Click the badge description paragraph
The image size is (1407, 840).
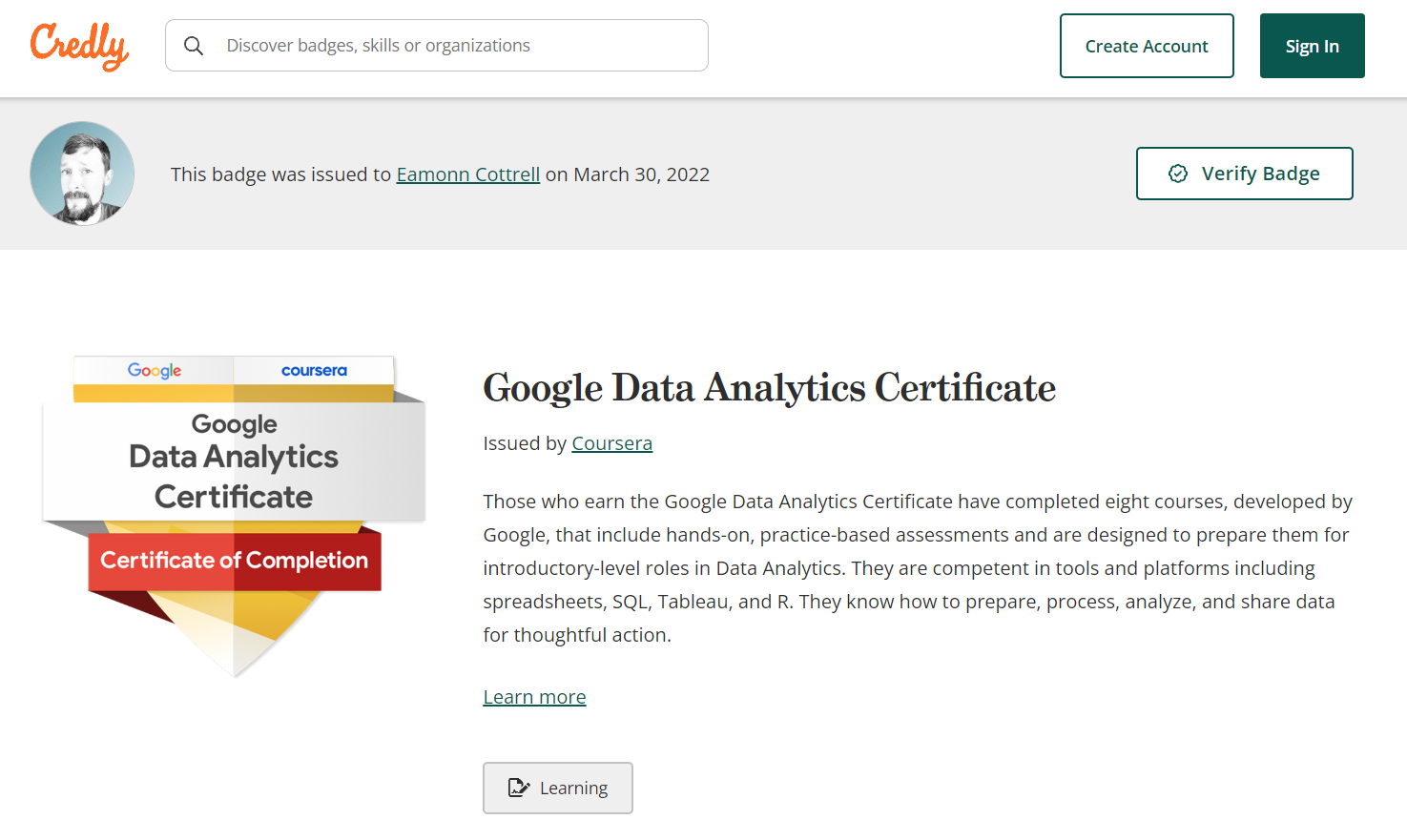918,568
